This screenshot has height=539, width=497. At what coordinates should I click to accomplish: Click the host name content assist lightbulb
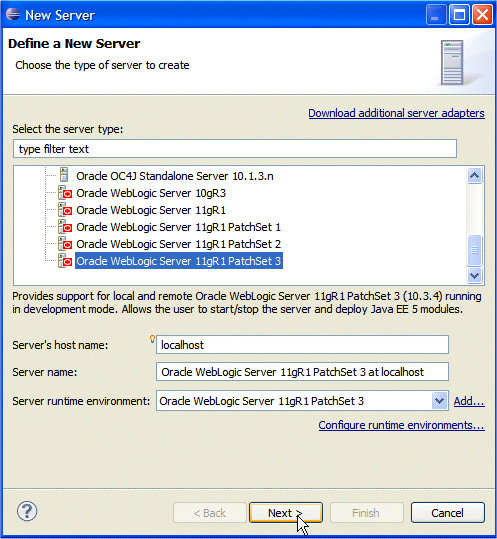152,339
